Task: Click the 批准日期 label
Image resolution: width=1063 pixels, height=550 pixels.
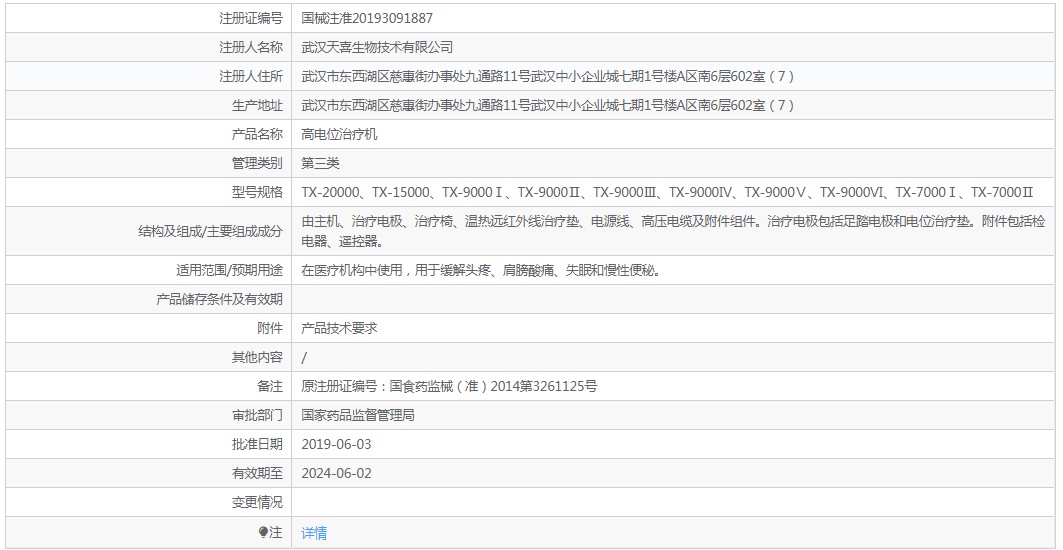Action: [x=257, y=444]
